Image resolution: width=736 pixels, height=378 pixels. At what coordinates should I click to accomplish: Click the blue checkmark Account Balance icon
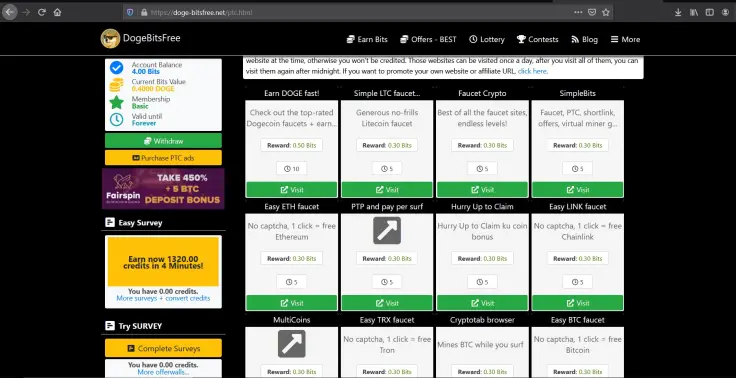coord(116,68)
